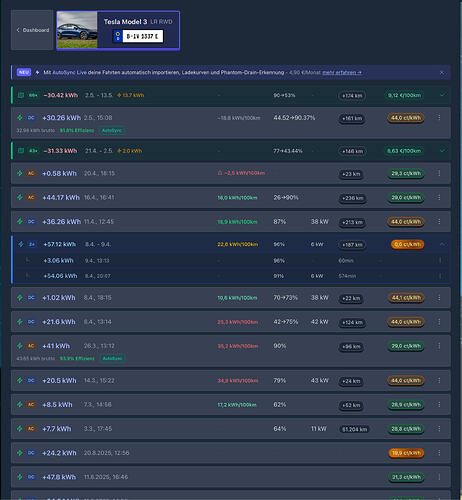Click the 44,0 ct/kWh price badge on +20.5 kWh
The image size is (462, 500).
coord(406,380)
